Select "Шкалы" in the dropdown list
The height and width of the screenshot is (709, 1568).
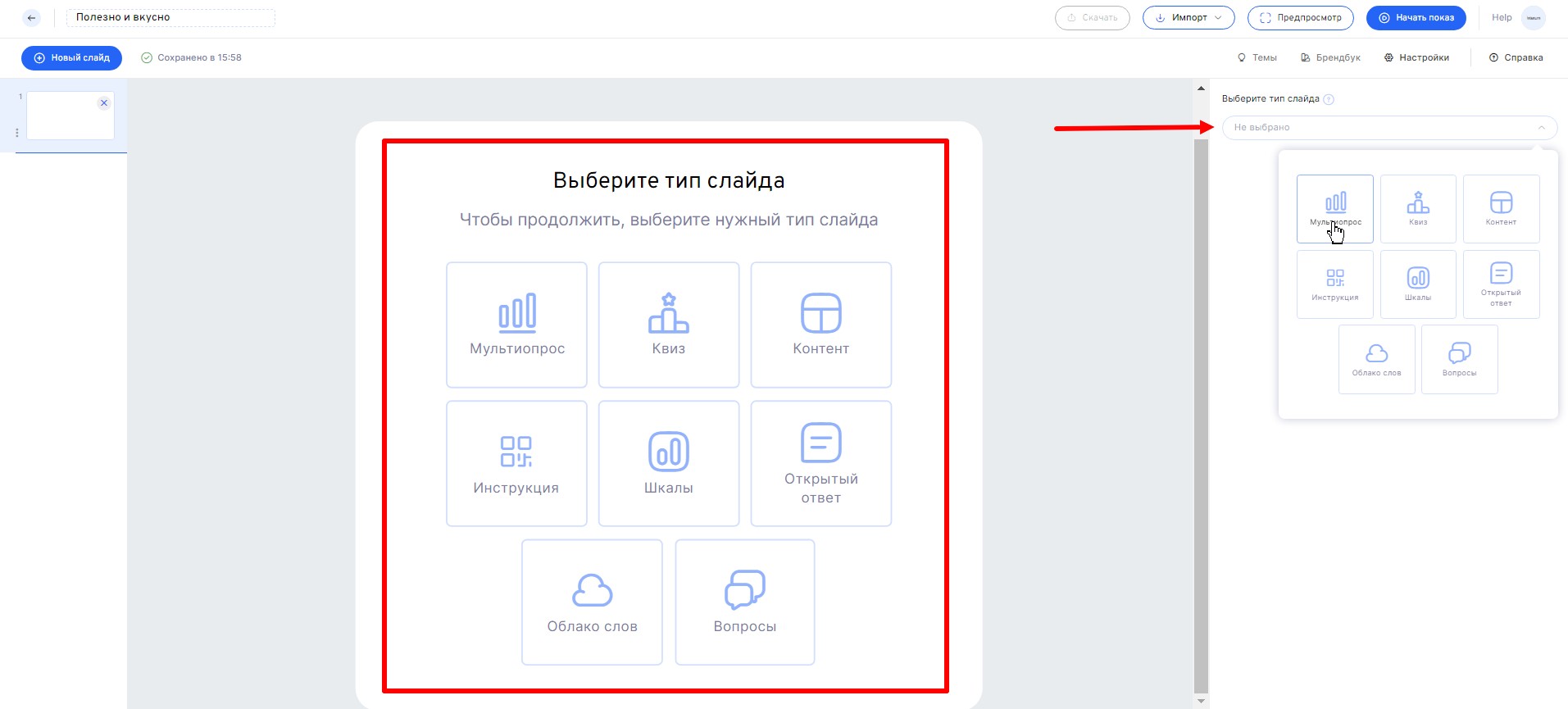pos(1418,284)
